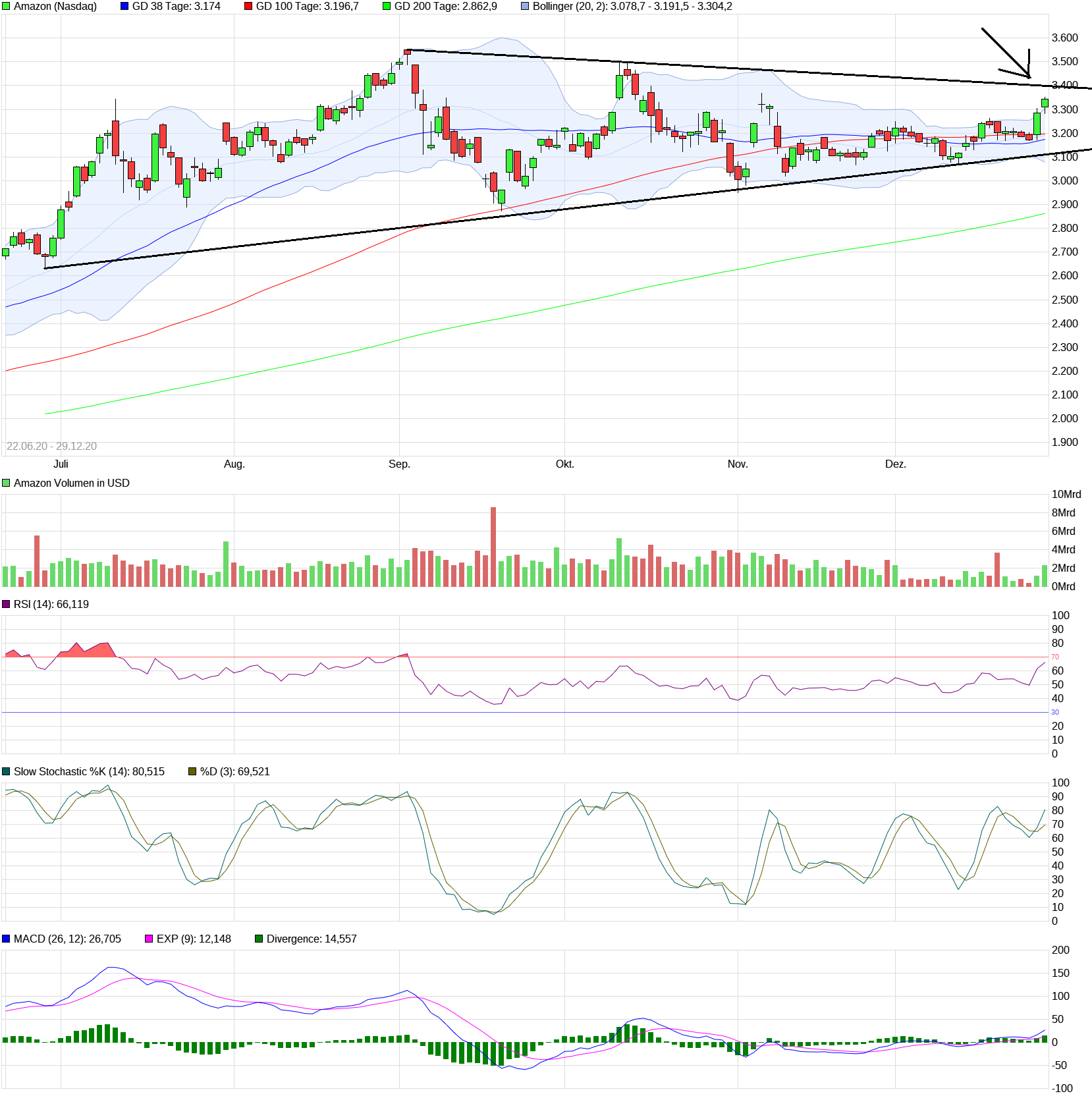Click the 'Sep.' month axis label
1092x1100 pixels.
click(399, 464)
